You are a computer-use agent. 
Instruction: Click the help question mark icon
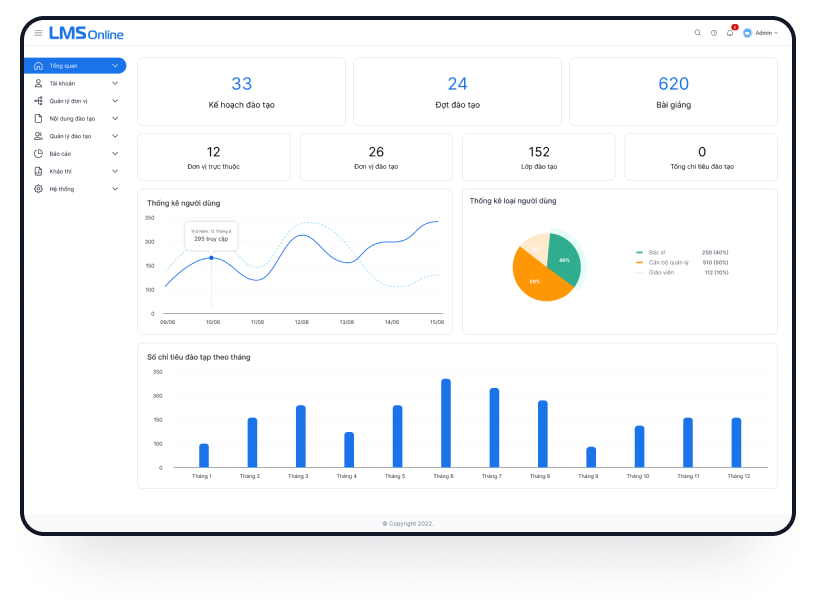coord(714,33)
